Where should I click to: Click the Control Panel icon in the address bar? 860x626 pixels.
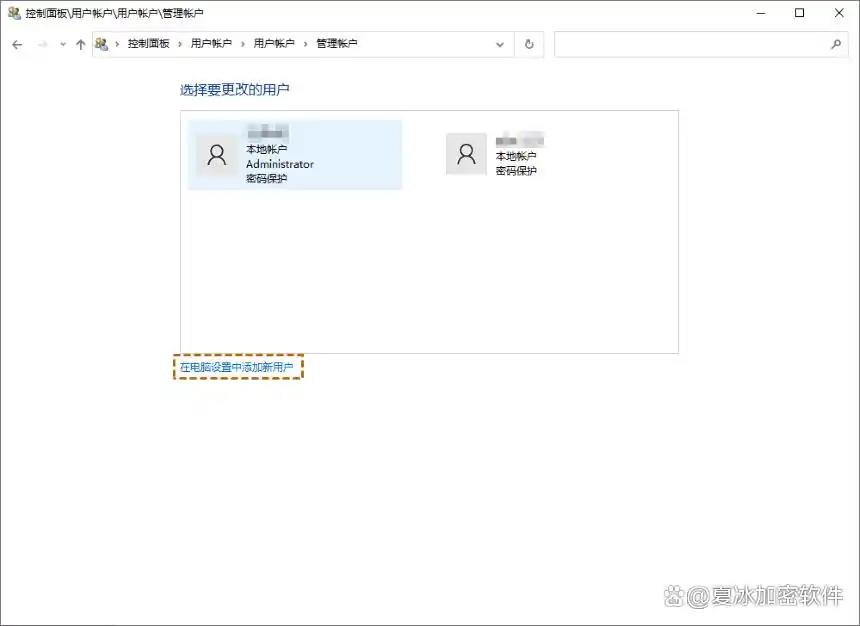100,43
